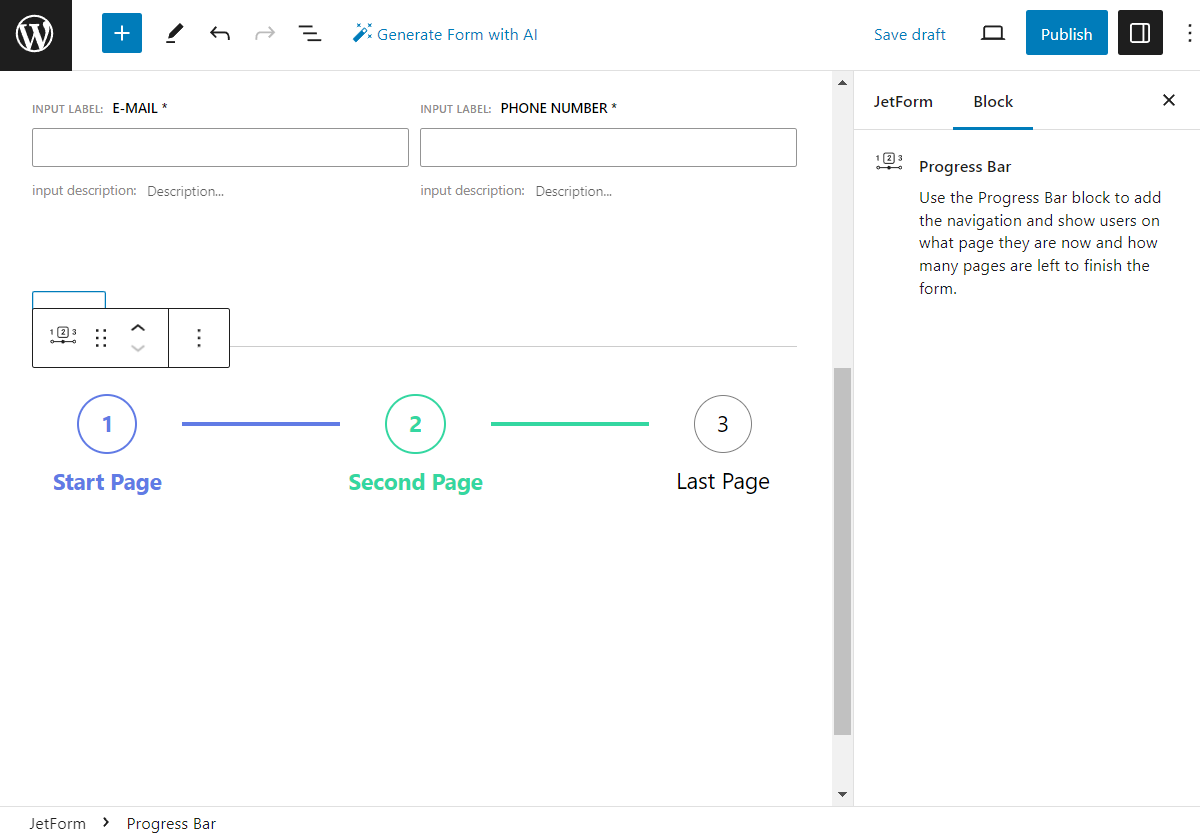Toggle the block inserter plus button

pyautogui.click(x=122, y=34)
